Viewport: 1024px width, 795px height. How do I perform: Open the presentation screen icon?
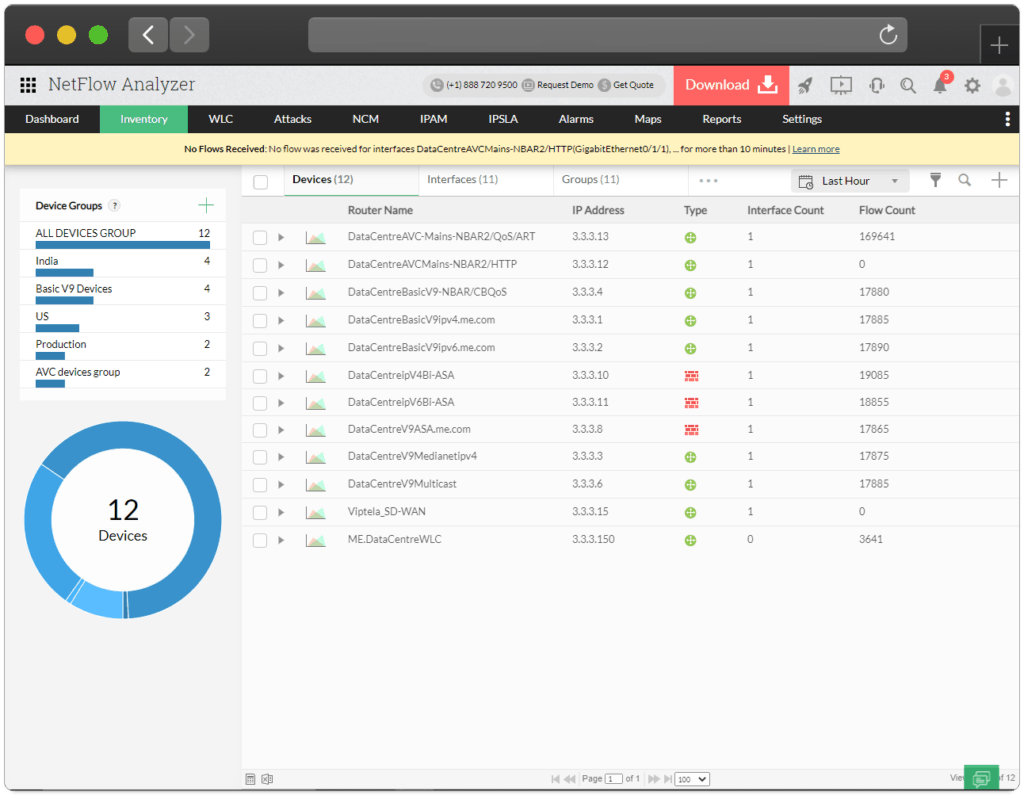tap(840, 86)
